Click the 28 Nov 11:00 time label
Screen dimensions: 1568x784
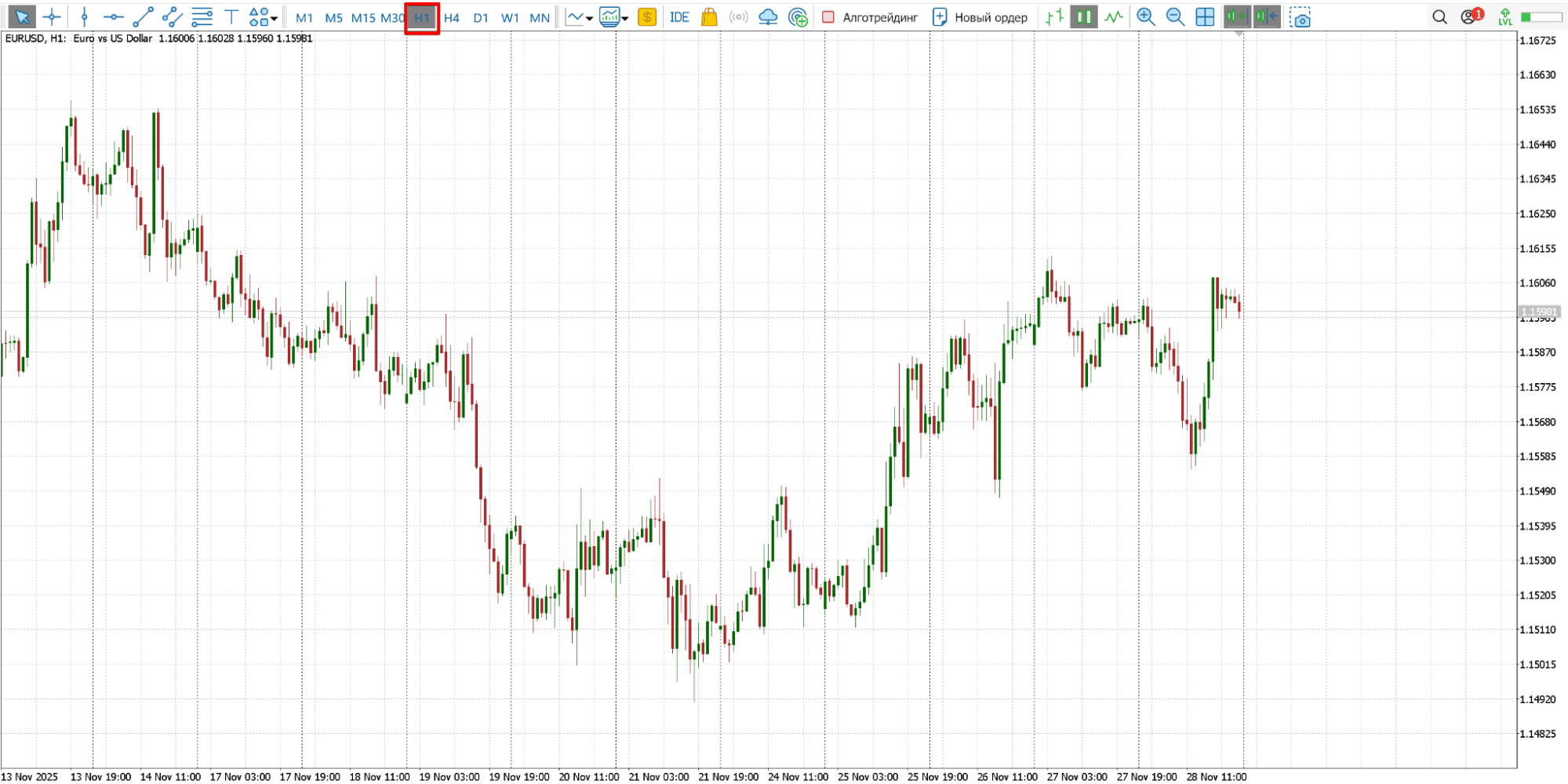tap(1216, 776)
